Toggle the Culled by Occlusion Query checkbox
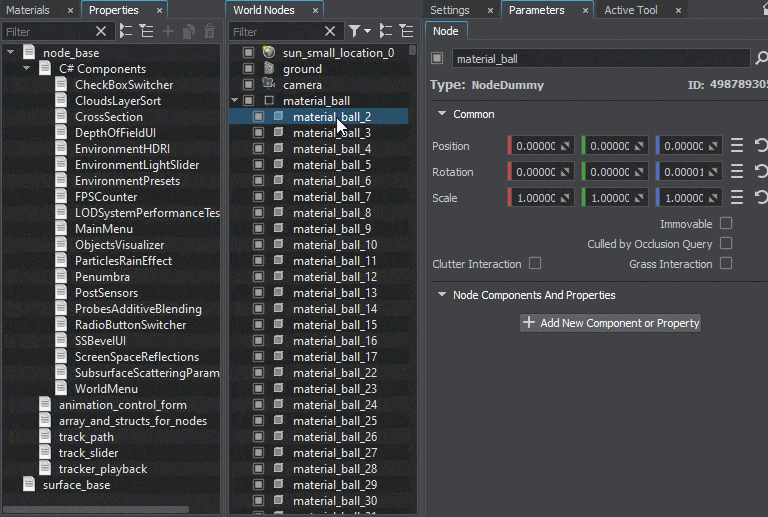This screenshot has width=768, height=517. [726, 243]
